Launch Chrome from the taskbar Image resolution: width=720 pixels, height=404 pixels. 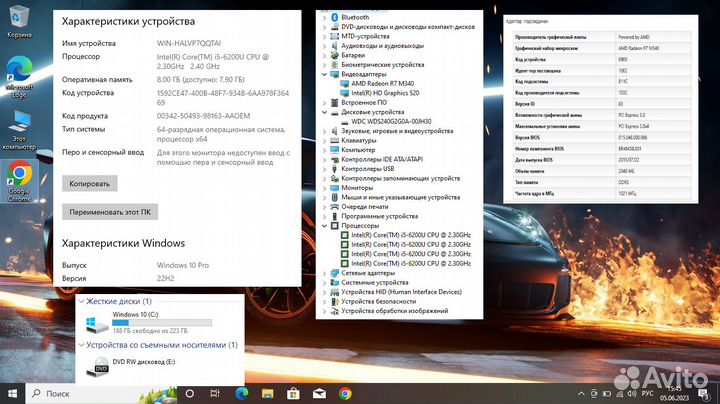[x=345, y=393]
